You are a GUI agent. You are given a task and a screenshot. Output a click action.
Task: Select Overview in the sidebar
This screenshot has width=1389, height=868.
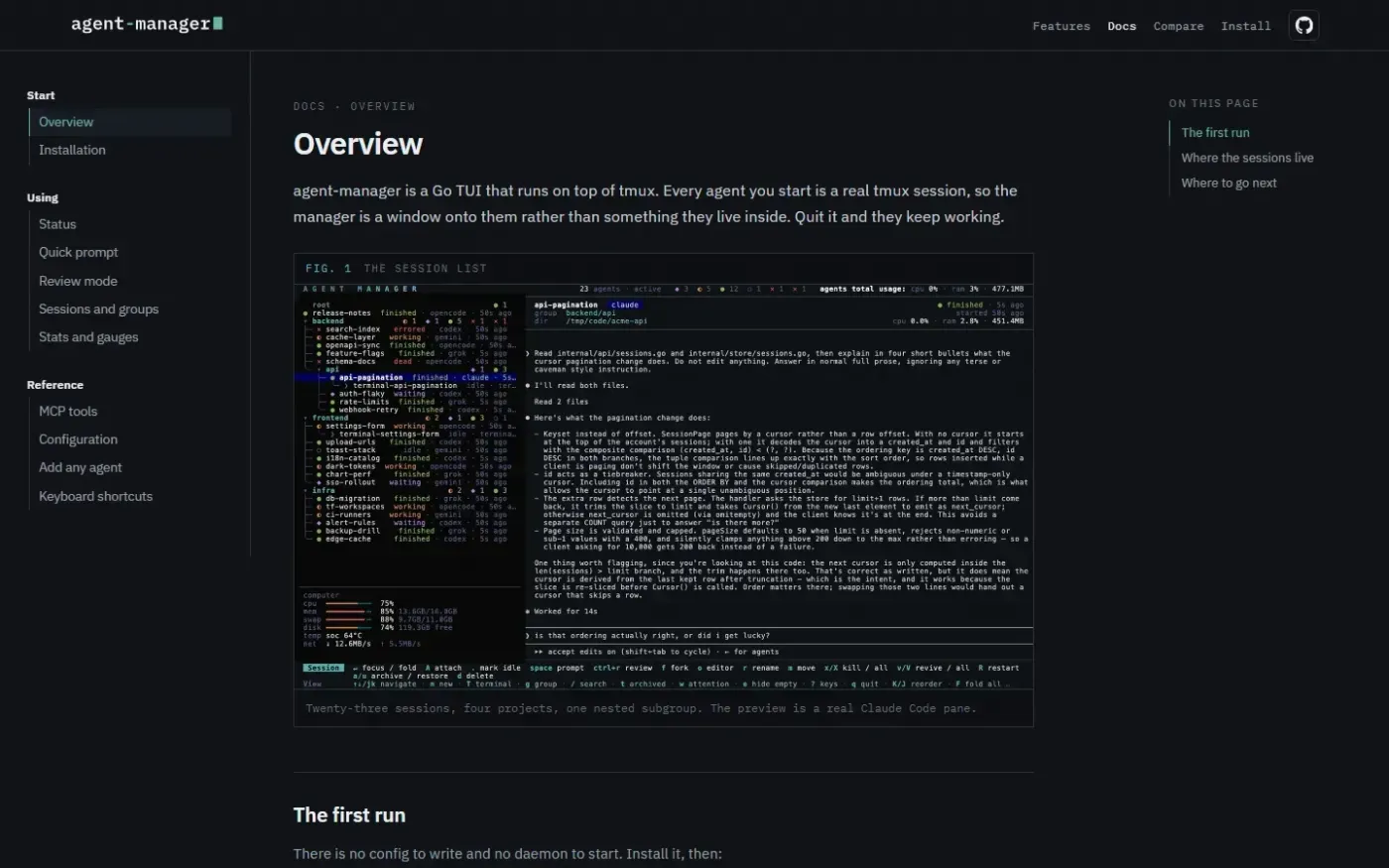pyautogui.click(x=130, y=122)
